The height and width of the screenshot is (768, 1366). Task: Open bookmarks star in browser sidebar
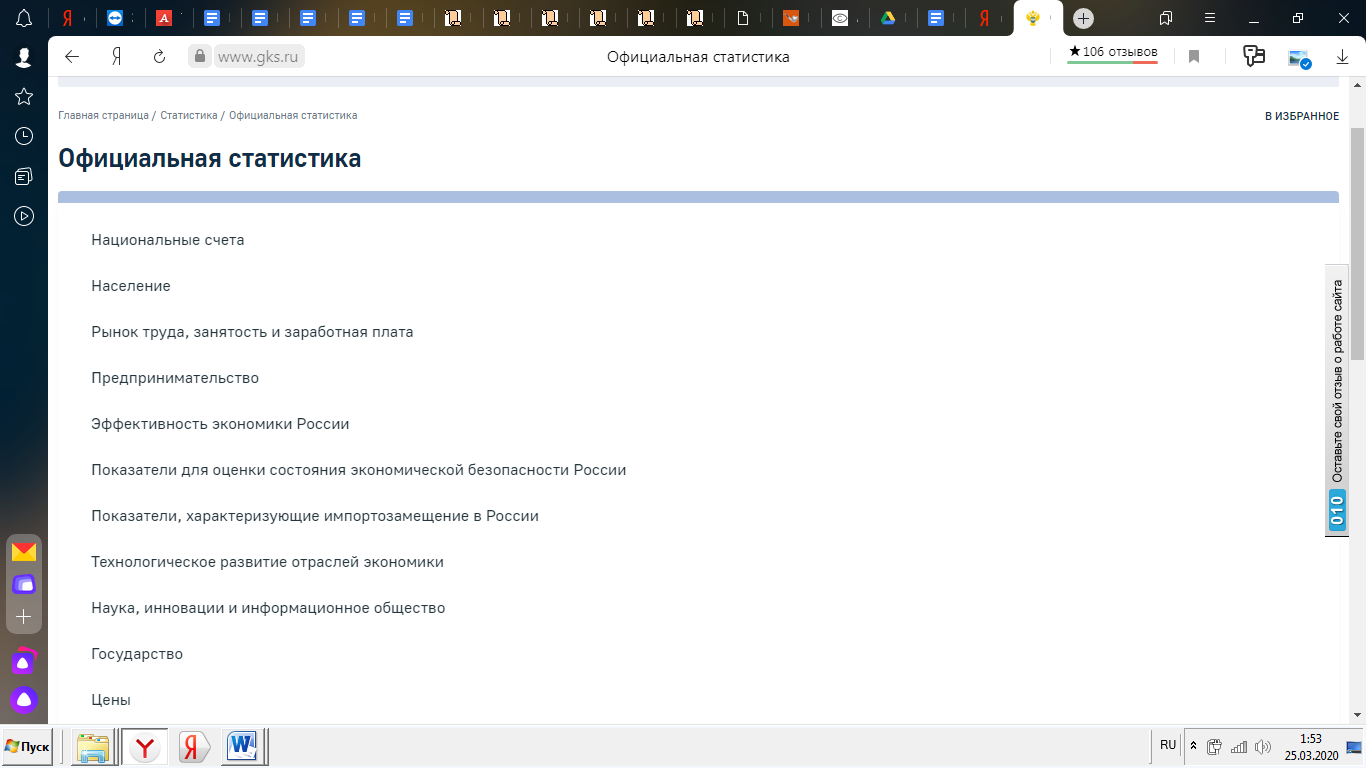(23, 96)
